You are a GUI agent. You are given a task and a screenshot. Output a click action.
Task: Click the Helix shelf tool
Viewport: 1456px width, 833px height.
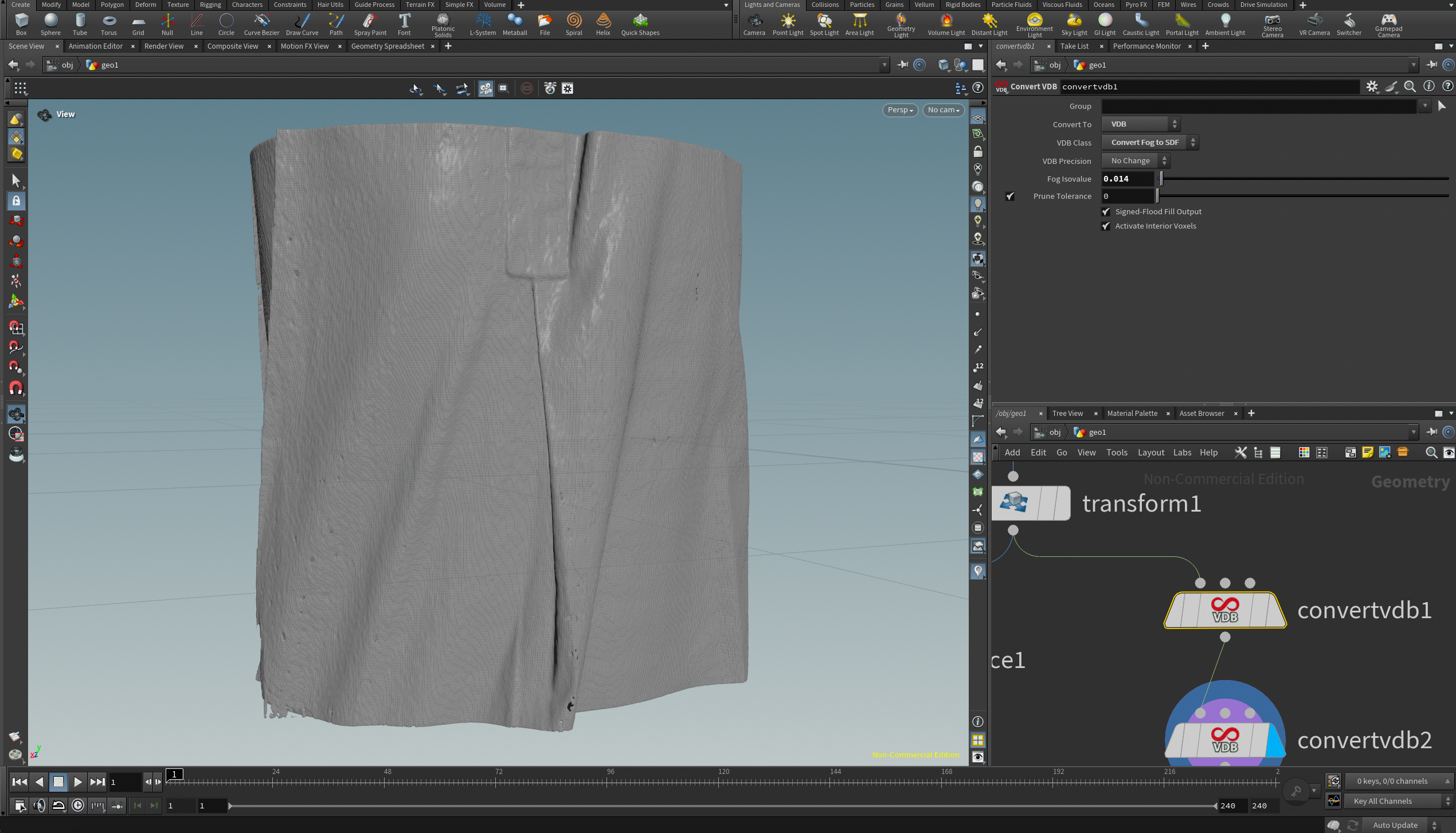point(602,24)
